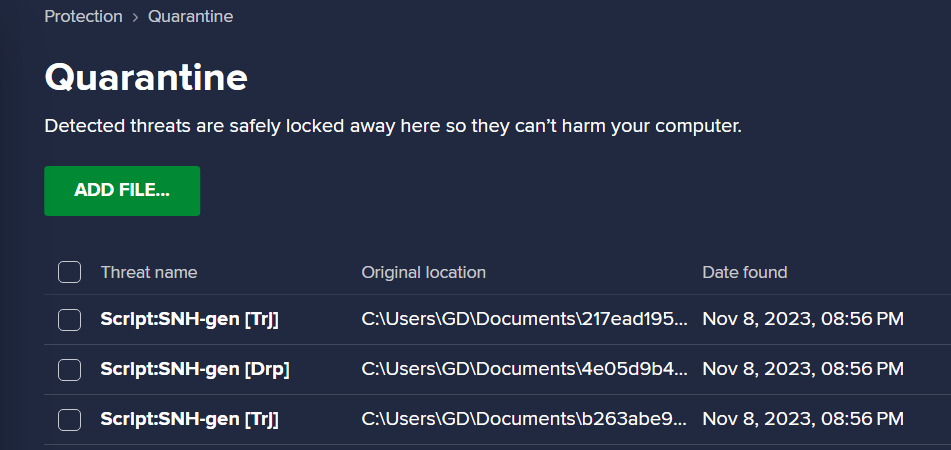Click the breadcrumb chevron after Protection
The height and width of the screenshot is (450, 951).
click(x=135, y=17)
